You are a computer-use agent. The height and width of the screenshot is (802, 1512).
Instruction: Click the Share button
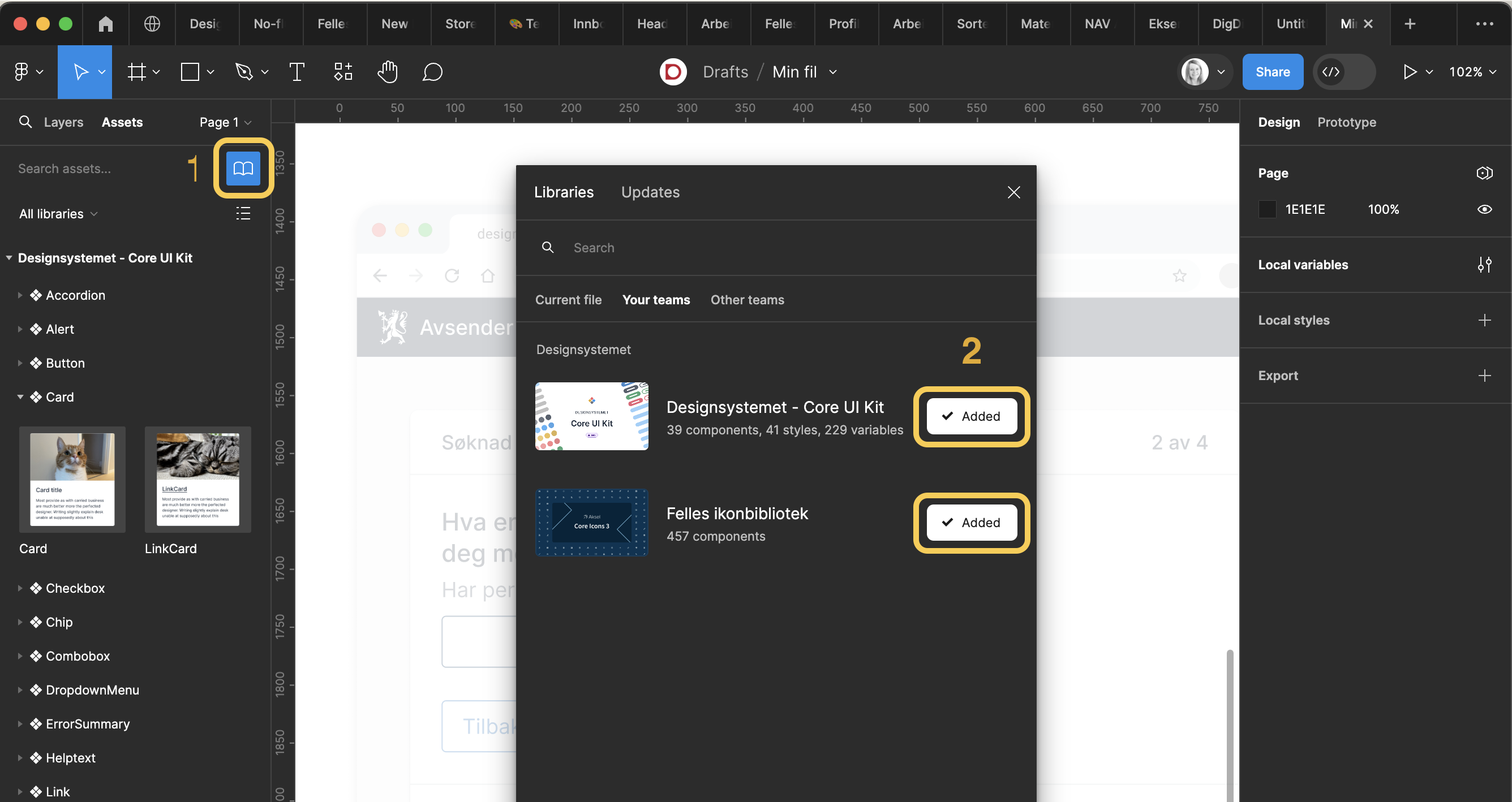pos(1273,72)
